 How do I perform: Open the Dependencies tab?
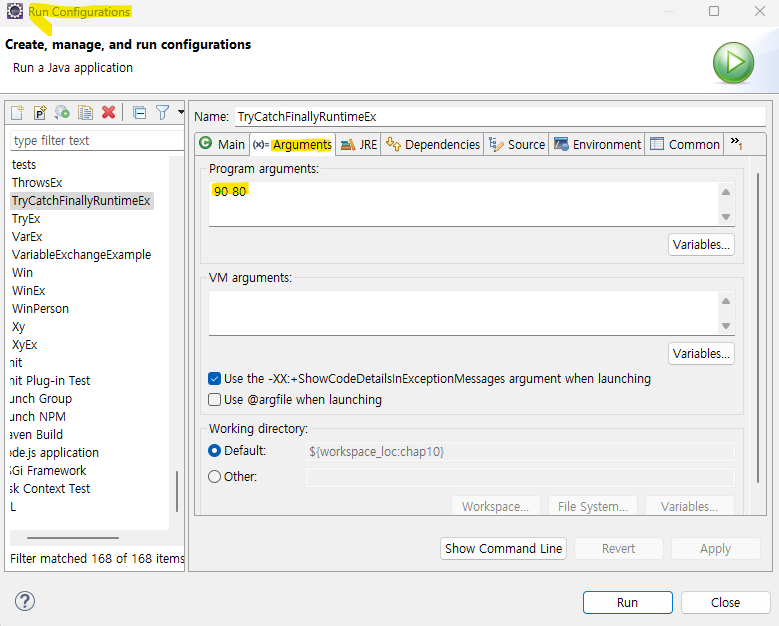pos(433,145)
